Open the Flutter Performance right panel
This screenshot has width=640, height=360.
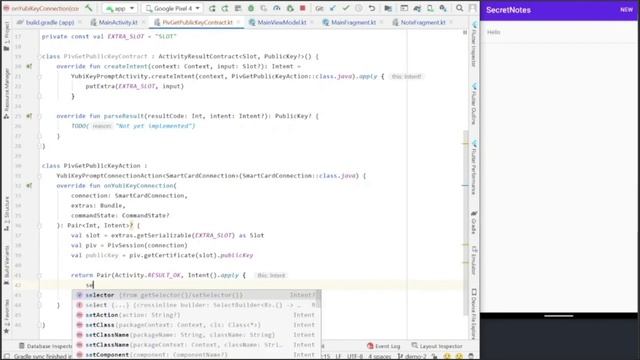click(474, 167)
